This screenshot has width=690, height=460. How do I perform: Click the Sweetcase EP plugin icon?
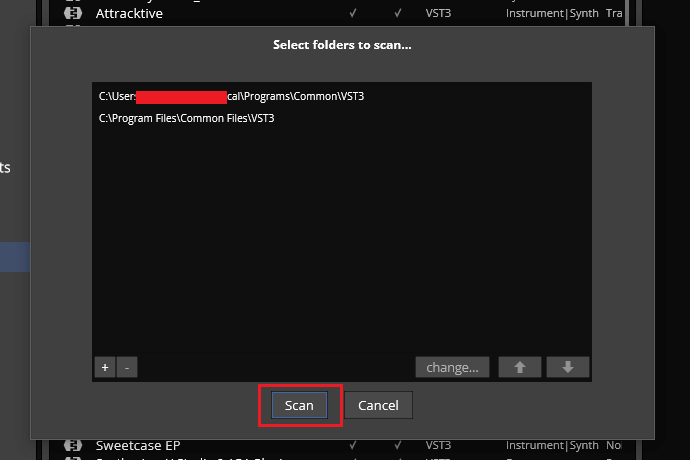point(73,445)
